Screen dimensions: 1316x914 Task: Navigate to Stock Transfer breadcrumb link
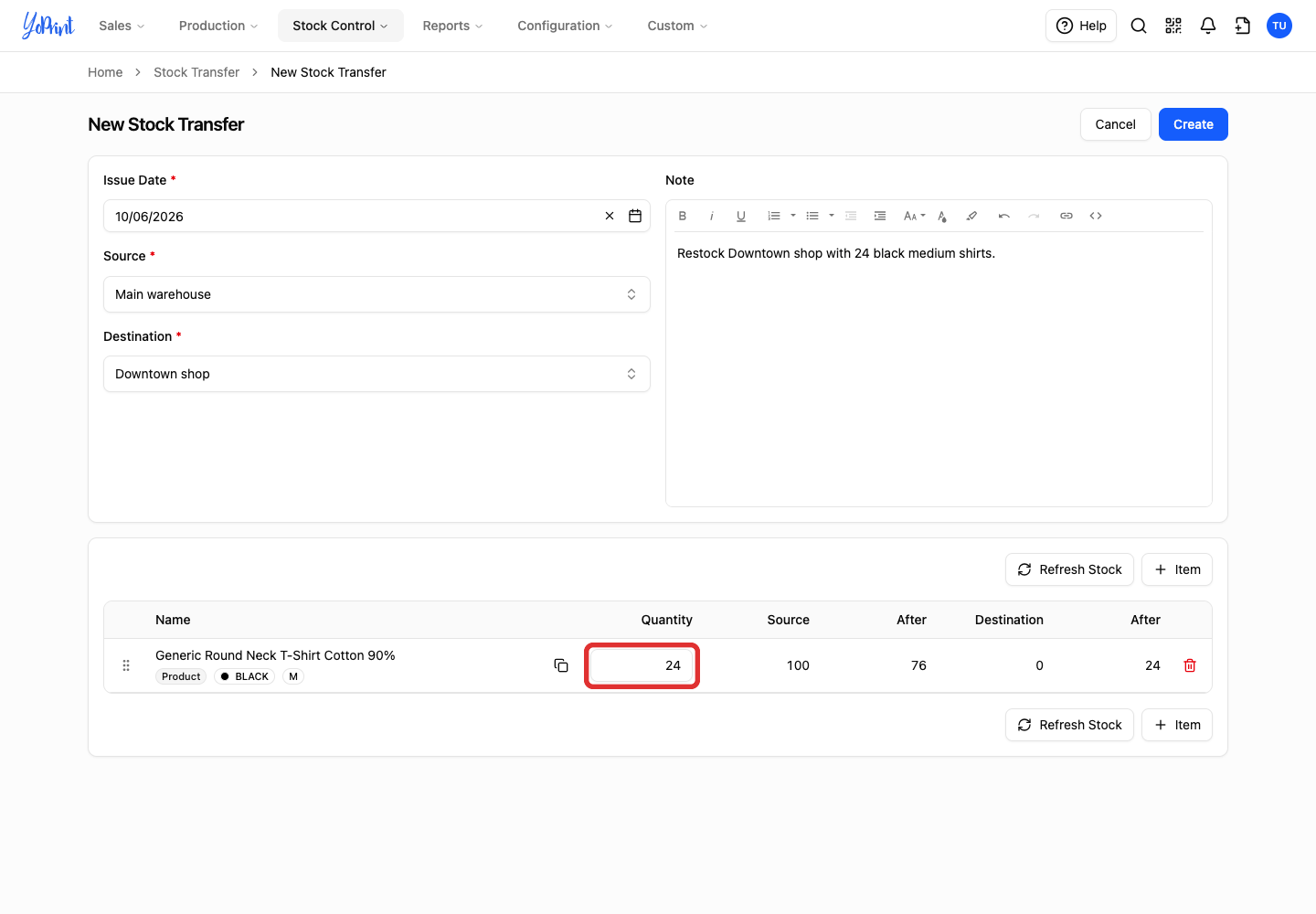pos(196,72)
